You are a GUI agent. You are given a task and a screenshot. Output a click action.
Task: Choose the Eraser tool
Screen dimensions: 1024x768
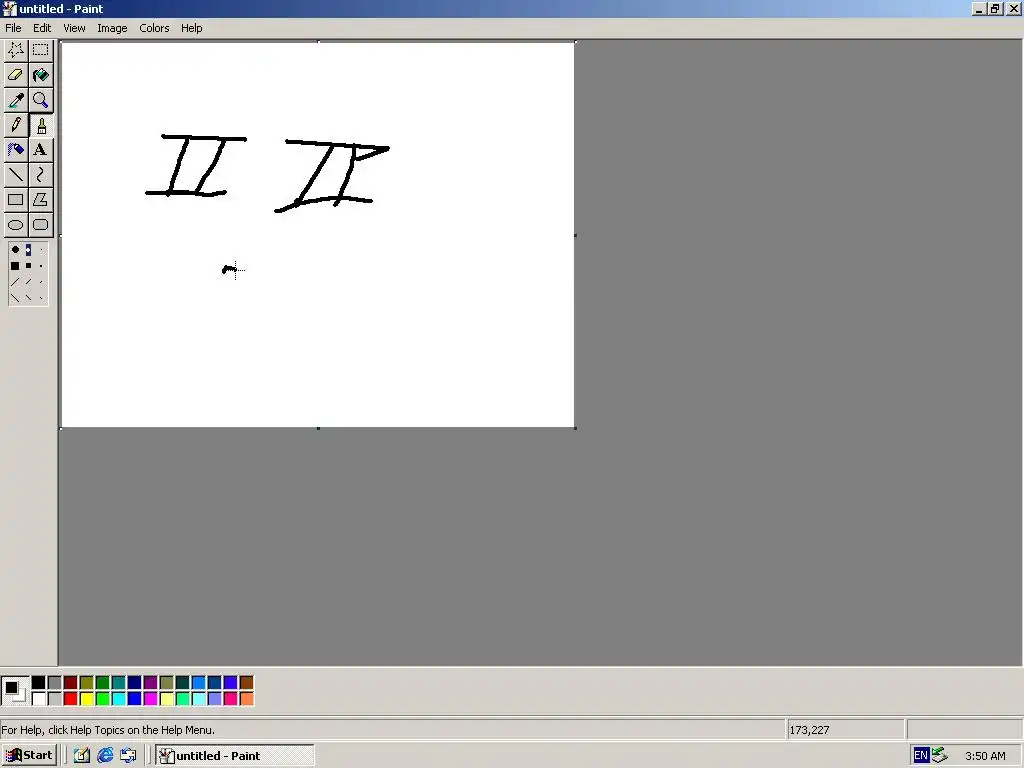[16, 75]
